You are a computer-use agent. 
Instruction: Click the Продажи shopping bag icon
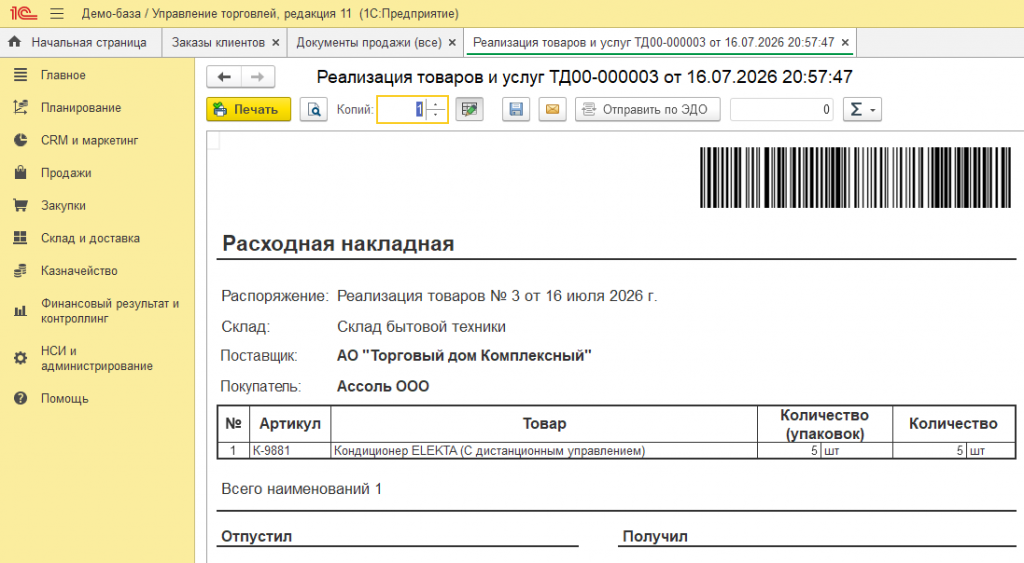(21, 172)
